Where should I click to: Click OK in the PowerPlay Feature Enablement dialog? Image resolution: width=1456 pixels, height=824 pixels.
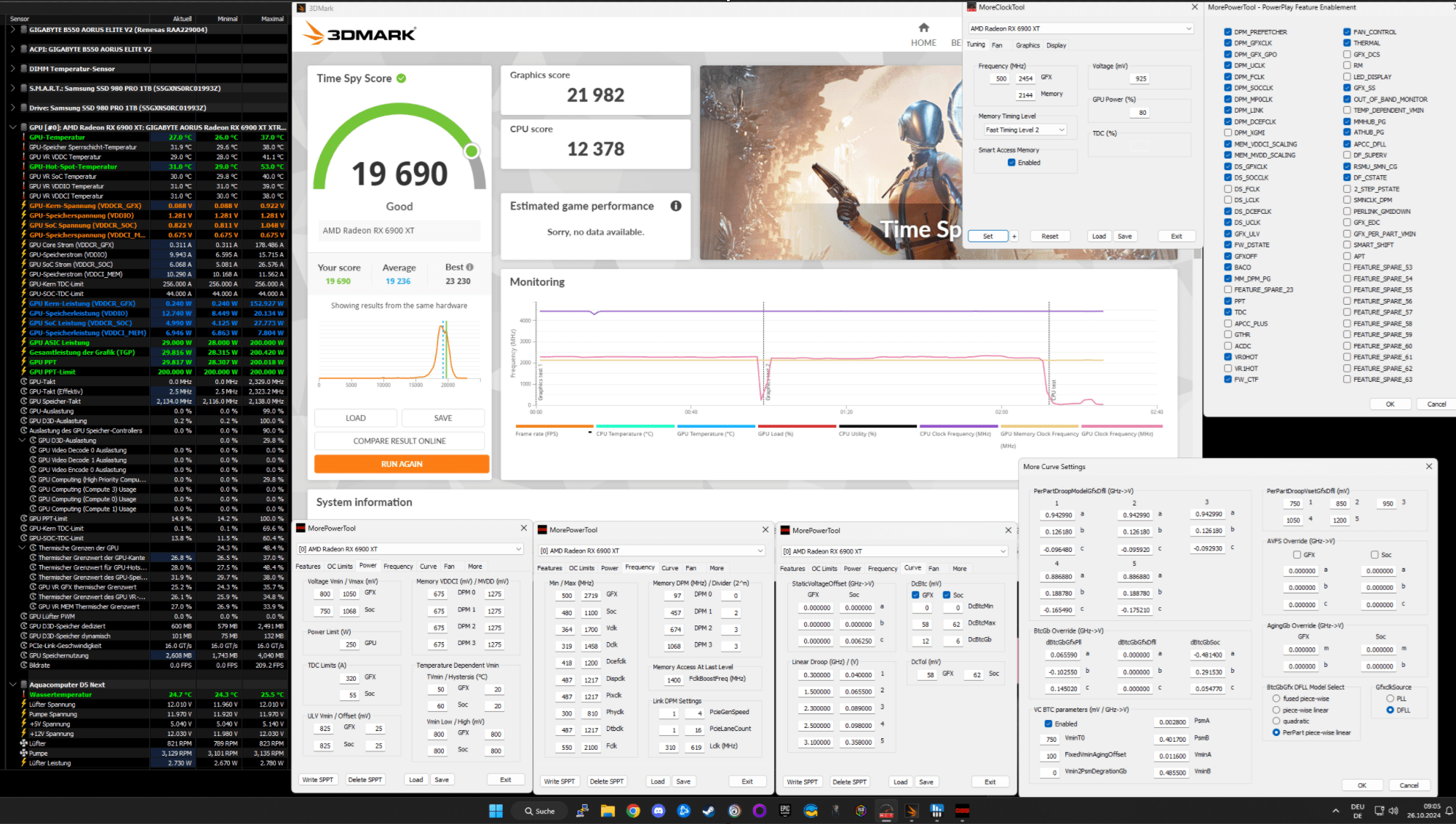tap(1390, 404)
